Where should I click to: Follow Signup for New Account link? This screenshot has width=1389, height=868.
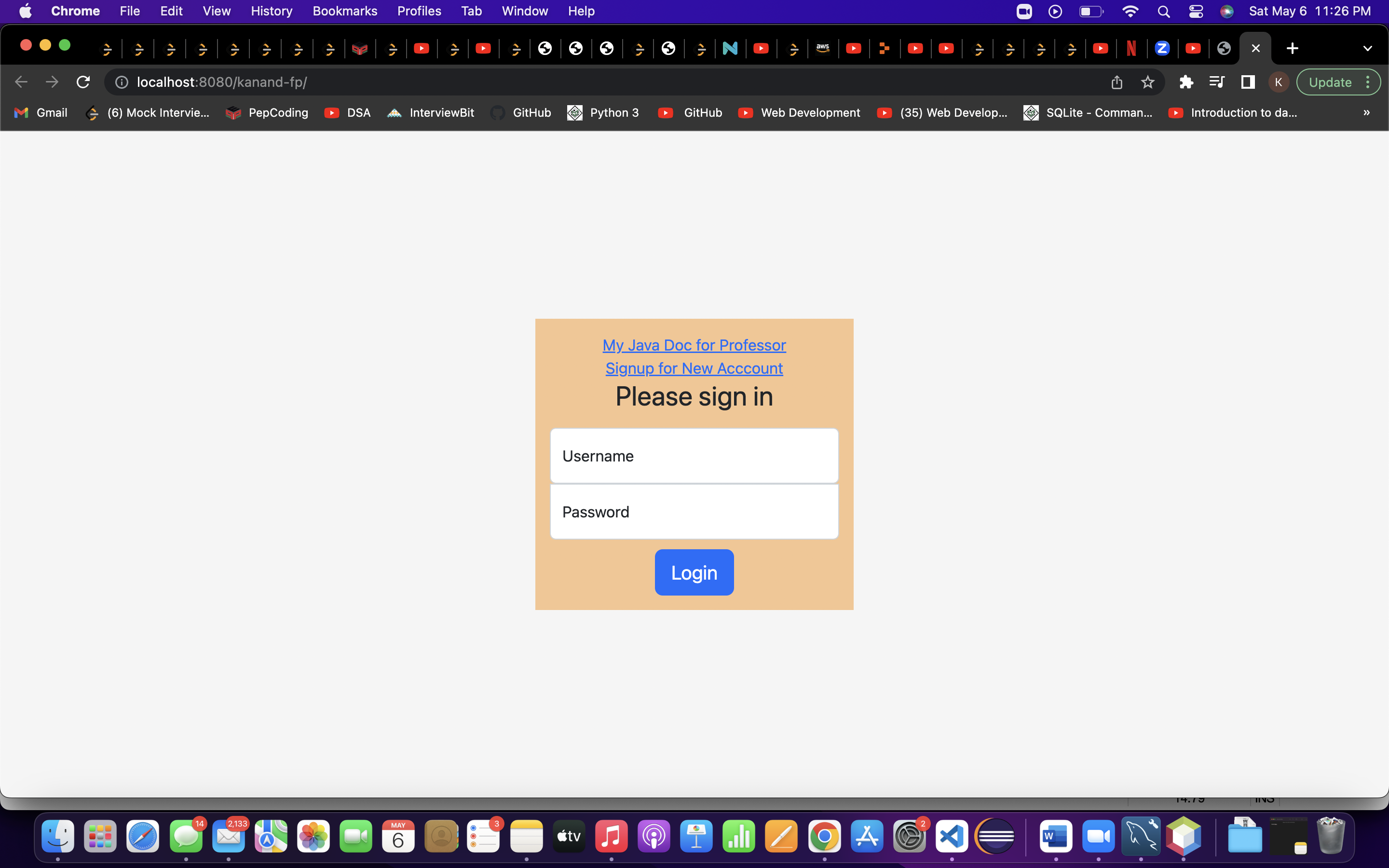694,368
